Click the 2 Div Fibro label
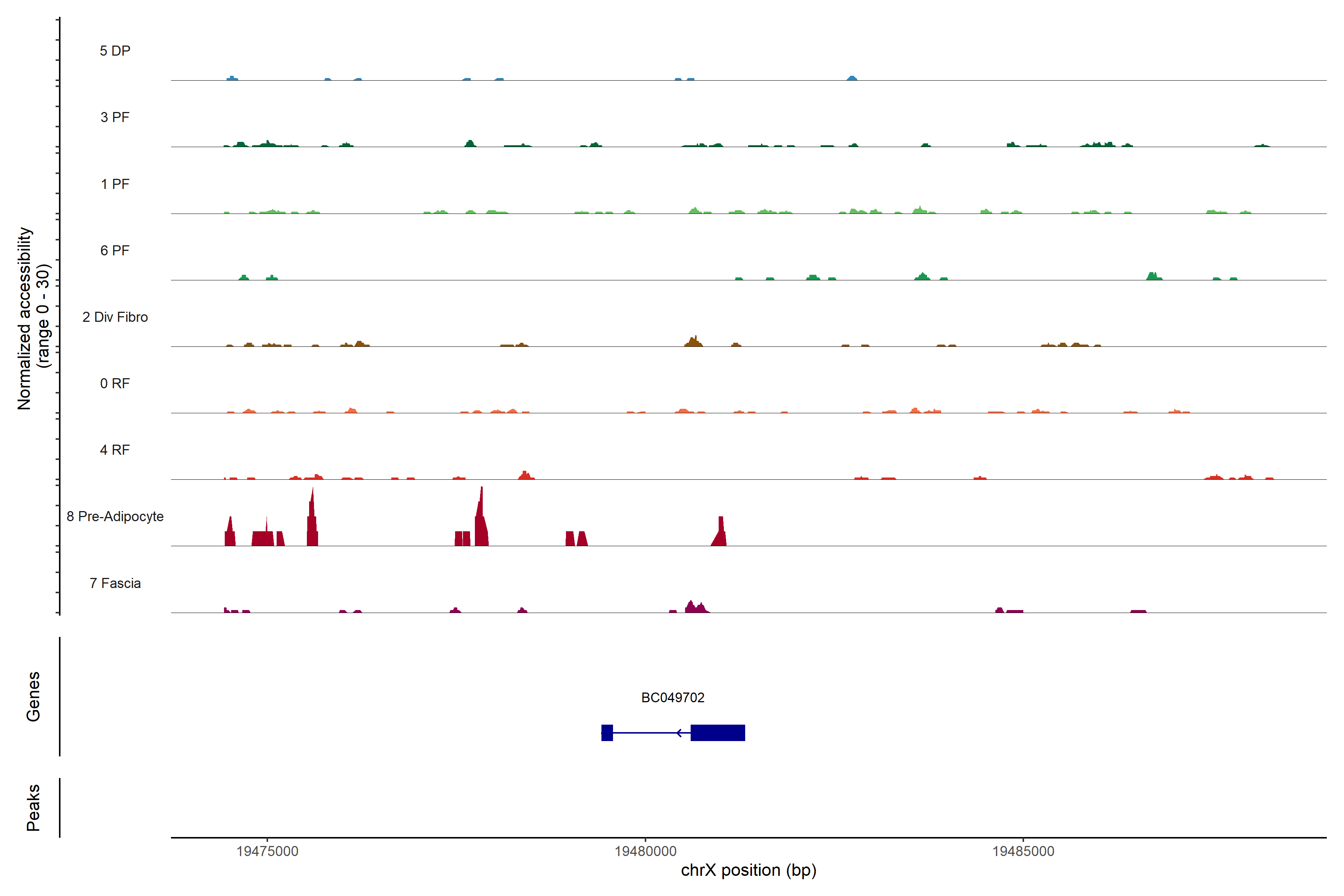Screen dimensions: 1344x896 [x=115, y=317]
